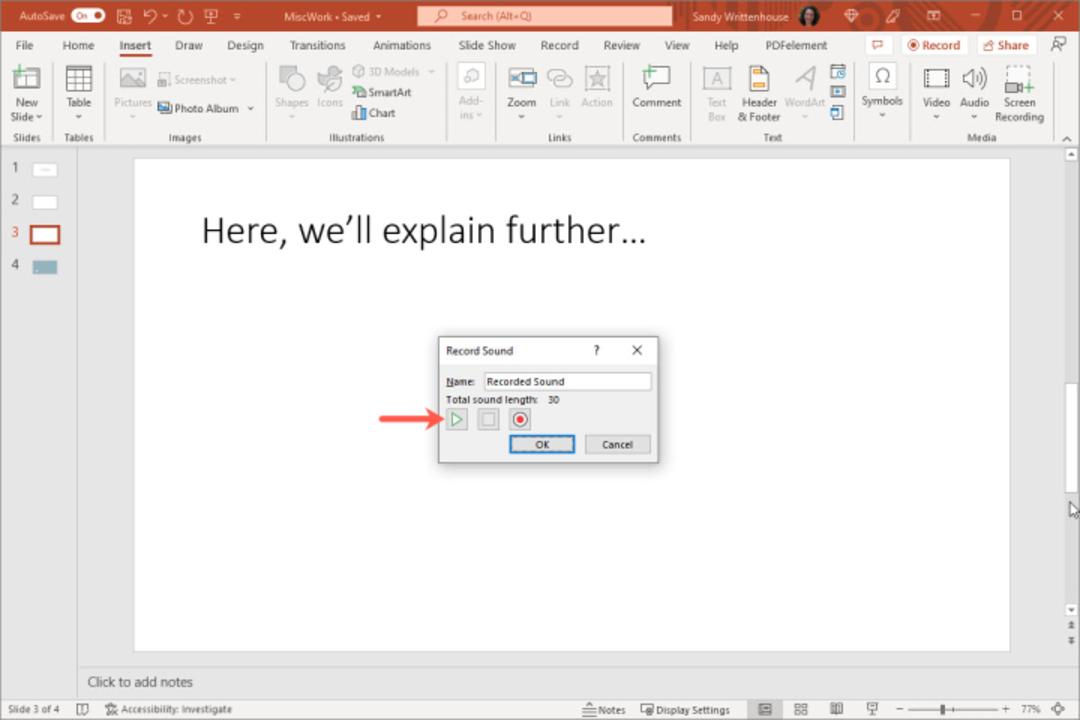Insert a Photo Album
1080x720 pixels.
tap(198, 108)
